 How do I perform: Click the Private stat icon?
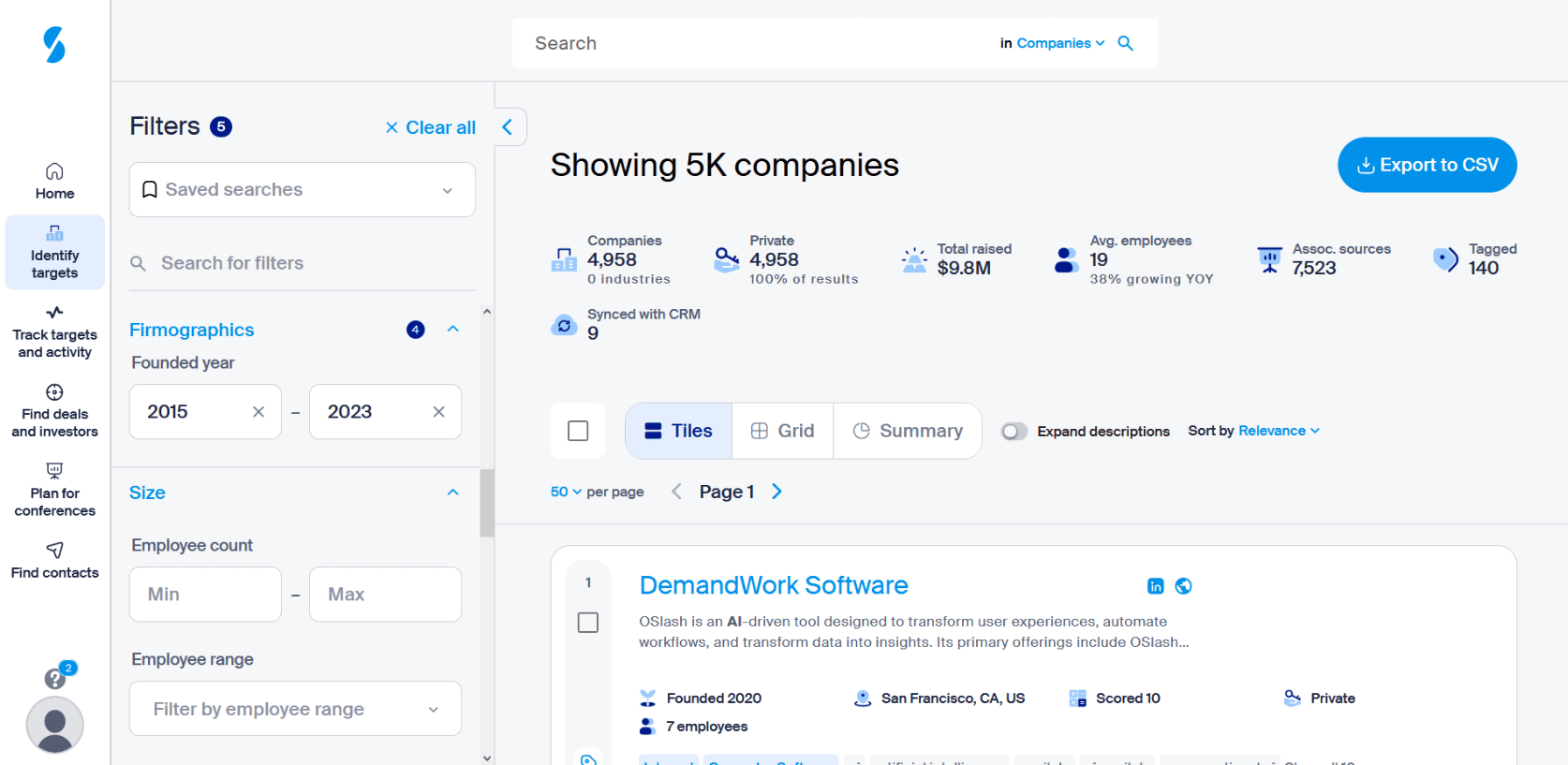[x=727, y=259]
